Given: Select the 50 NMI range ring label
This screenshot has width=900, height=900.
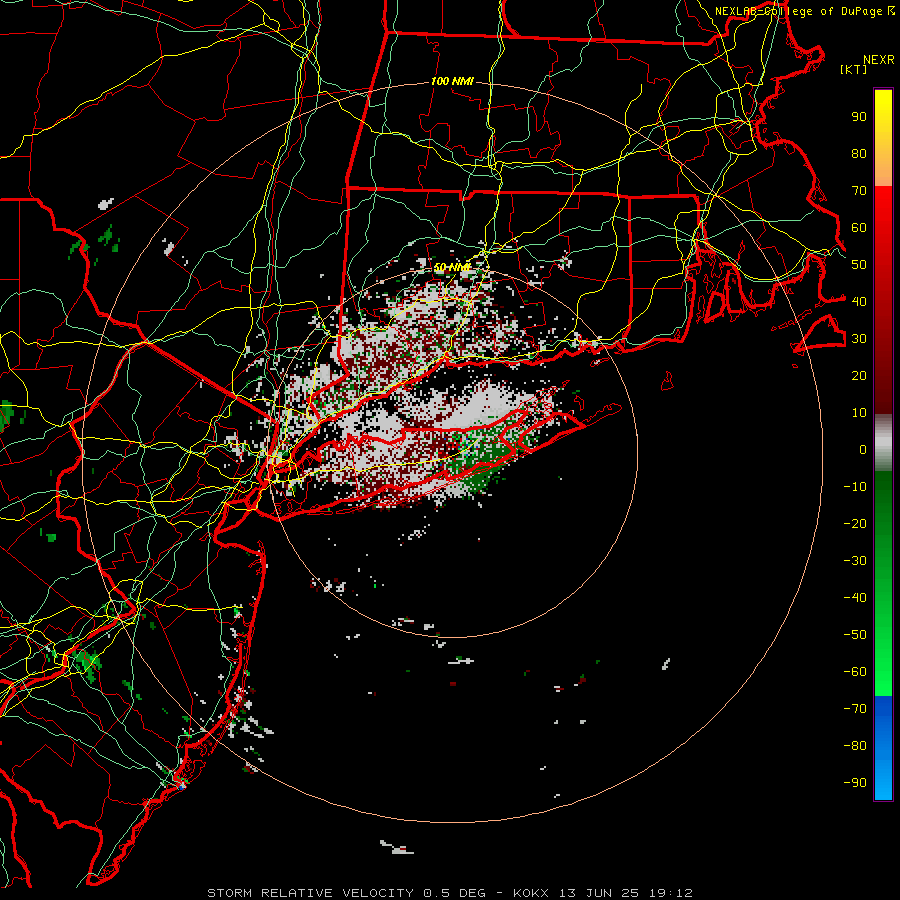Looking at the screenshot, I should 452,267.
